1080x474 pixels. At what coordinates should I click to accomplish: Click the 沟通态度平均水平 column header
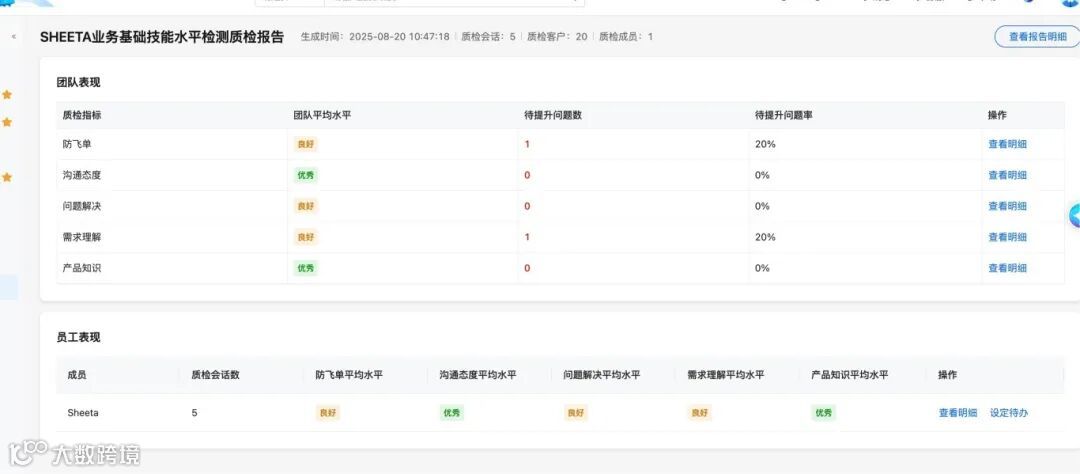[478, 375]
